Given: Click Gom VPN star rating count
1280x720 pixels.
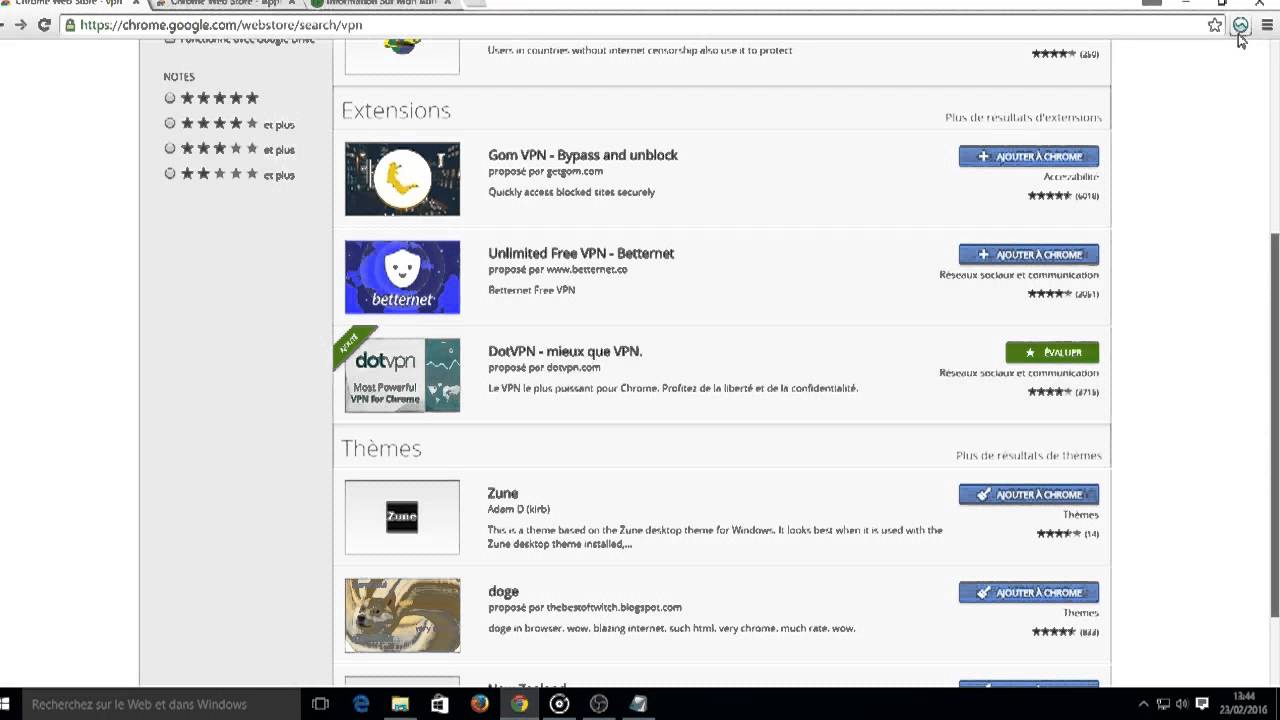Looking at the screenshot, I should (x=1087, y=196).
